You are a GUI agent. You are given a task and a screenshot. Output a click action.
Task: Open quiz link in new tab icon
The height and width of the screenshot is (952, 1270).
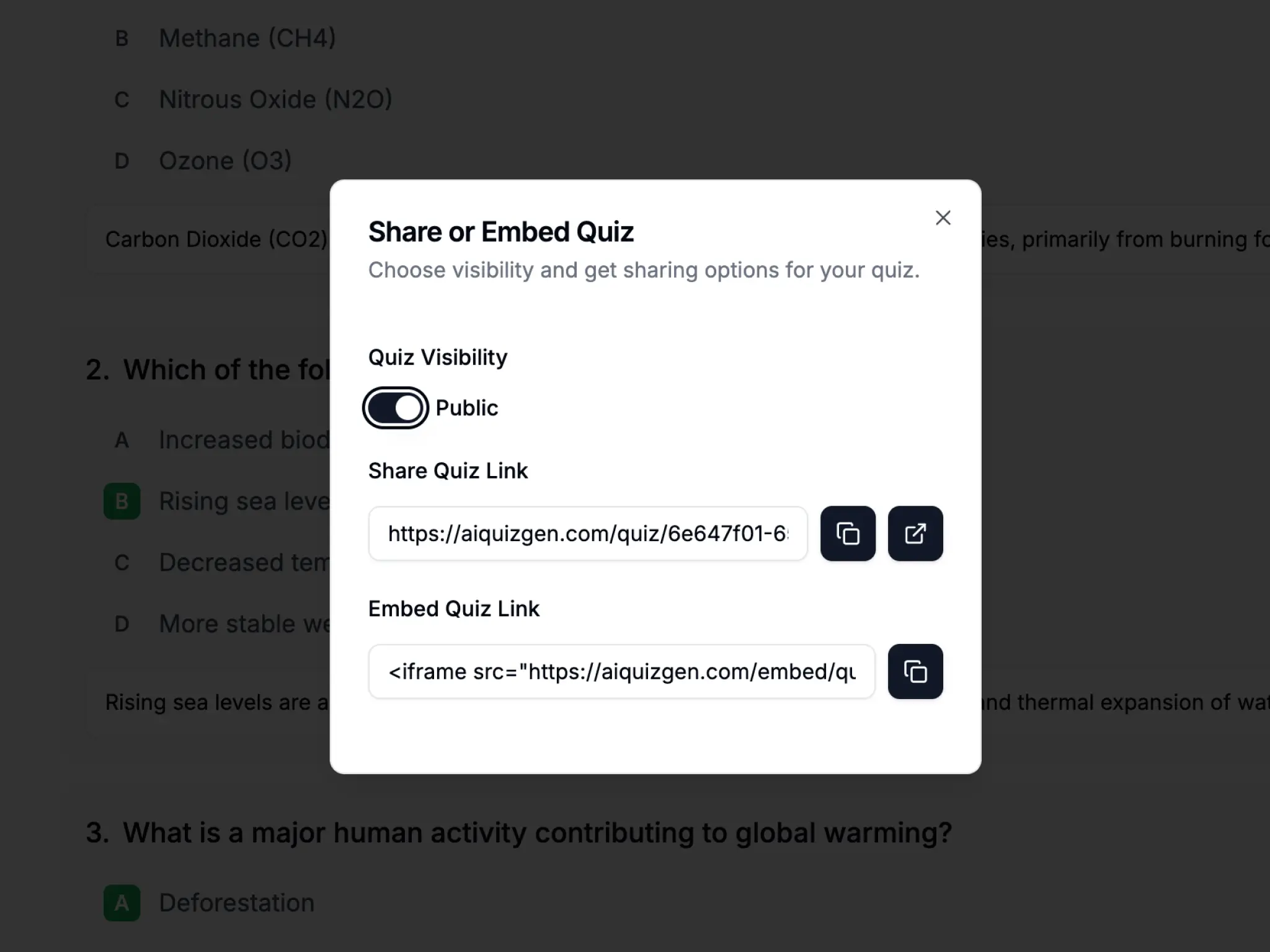pos(915,534)
